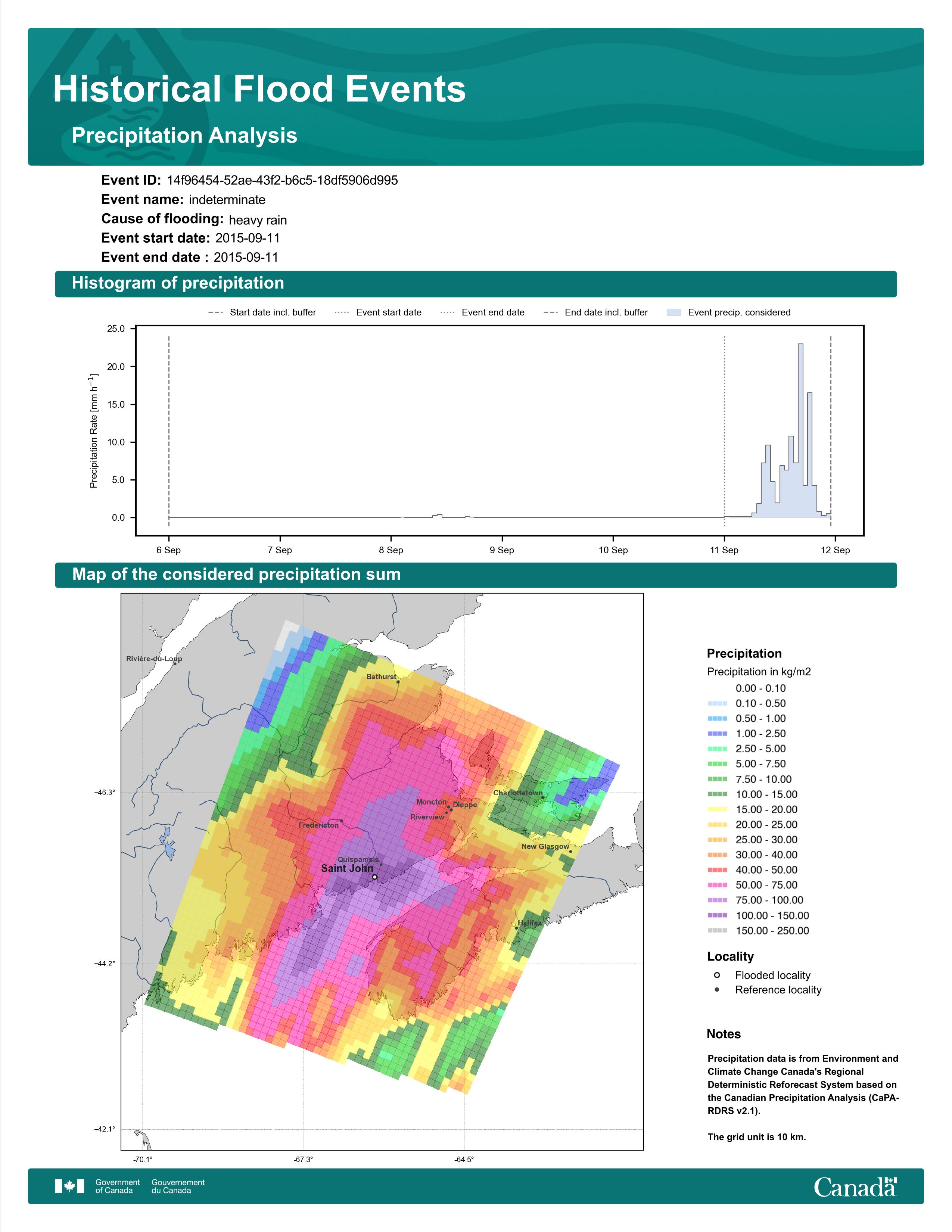This screenshot has width=952, height=1232.
Task: Click the 40.00 - 50.00 red legend swatch
Action: coord(718,870)
